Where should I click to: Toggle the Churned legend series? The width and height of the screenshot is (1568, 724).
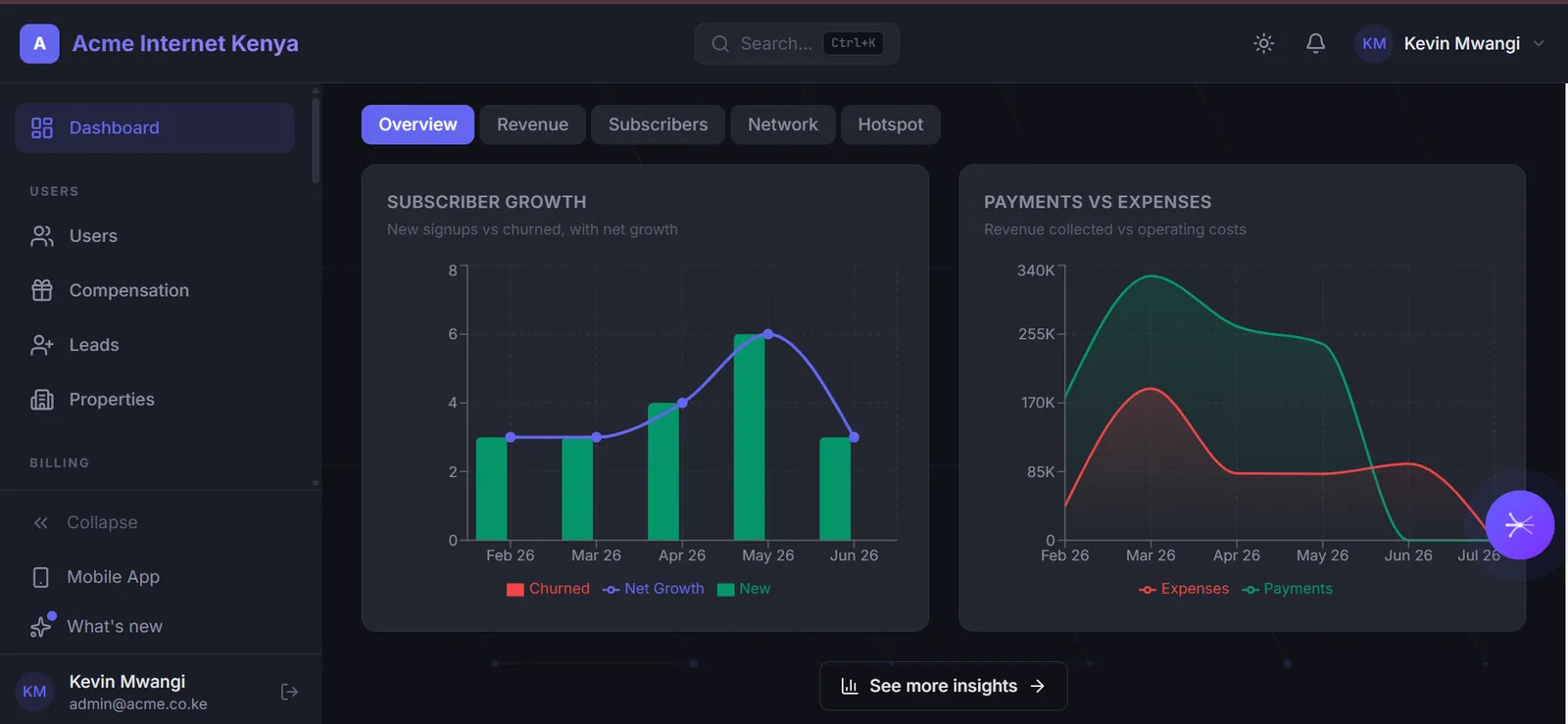pyautogui.click(x=548, y=589)
